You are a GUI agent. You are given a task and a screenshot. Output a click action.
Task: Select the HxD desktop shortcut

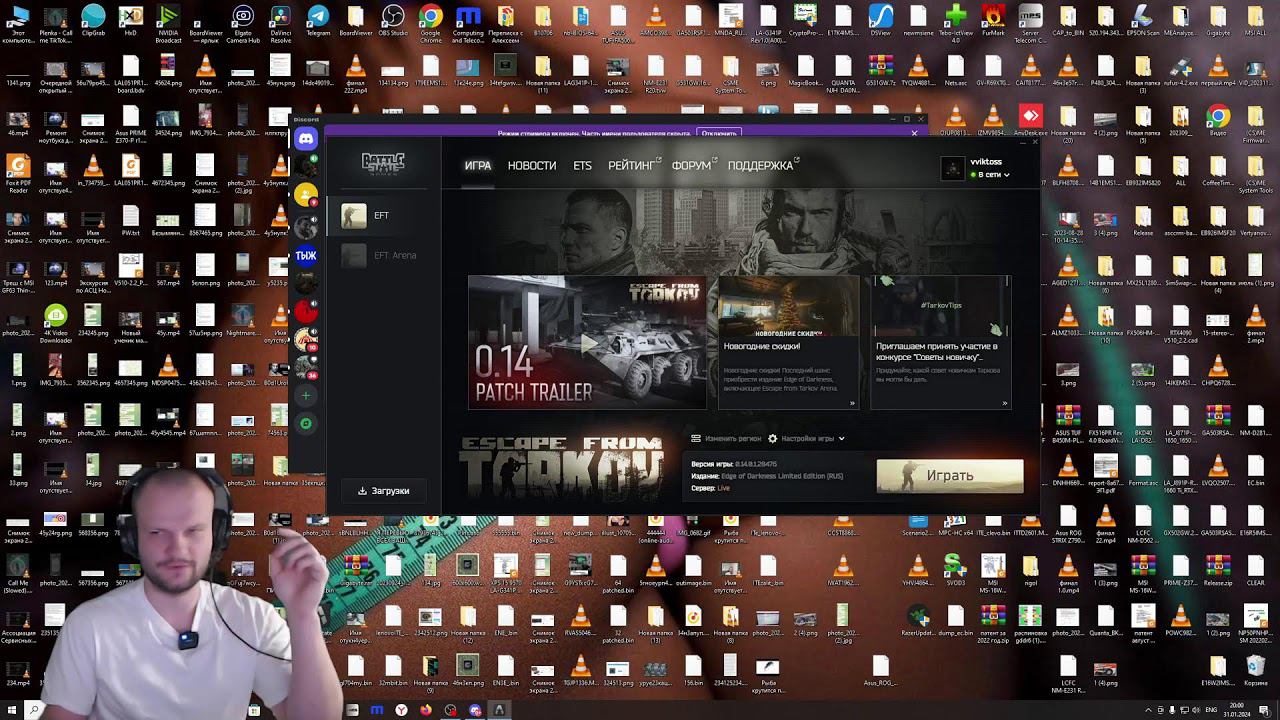point(130,22)
